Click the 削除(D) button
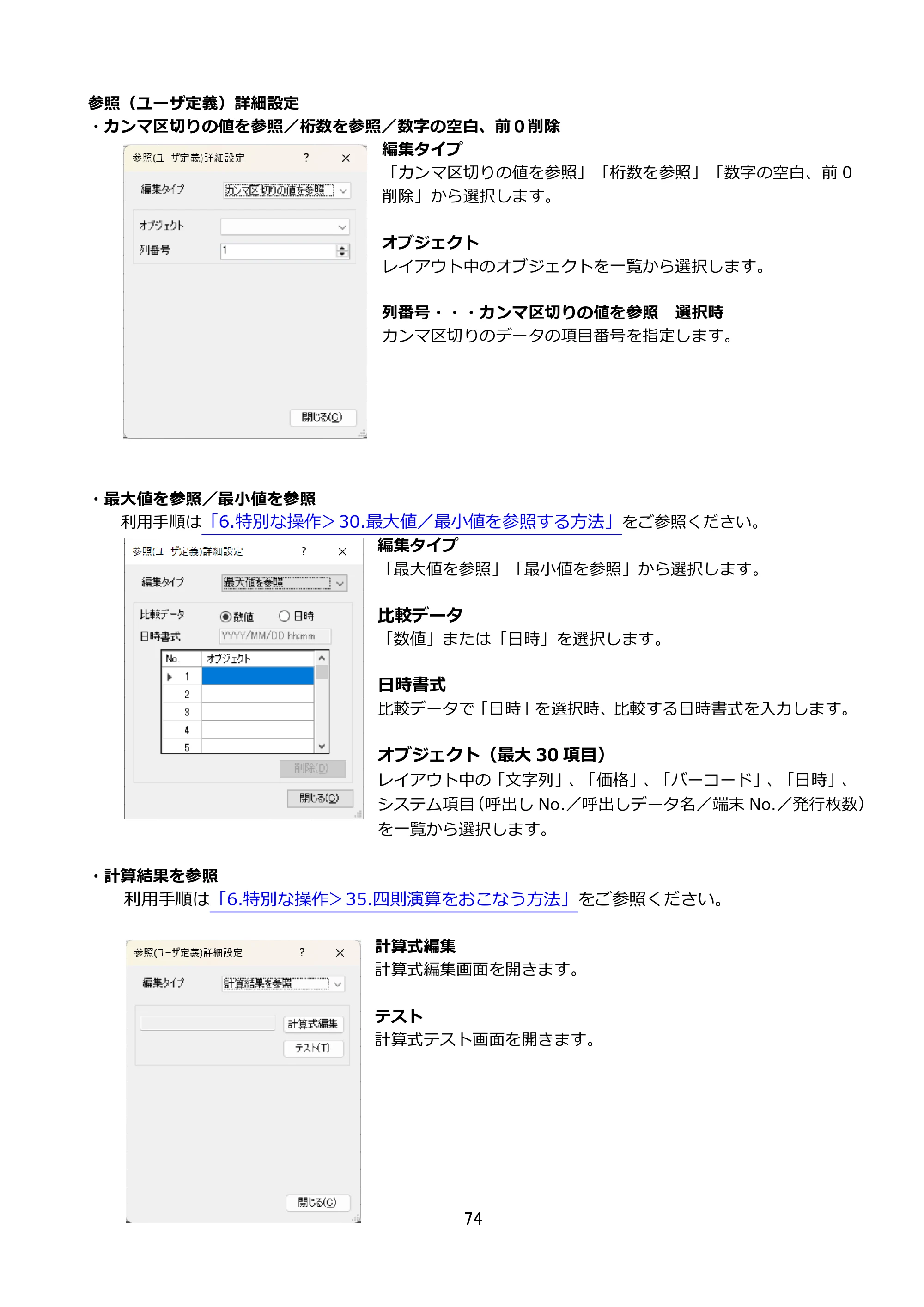 [312, 769]
